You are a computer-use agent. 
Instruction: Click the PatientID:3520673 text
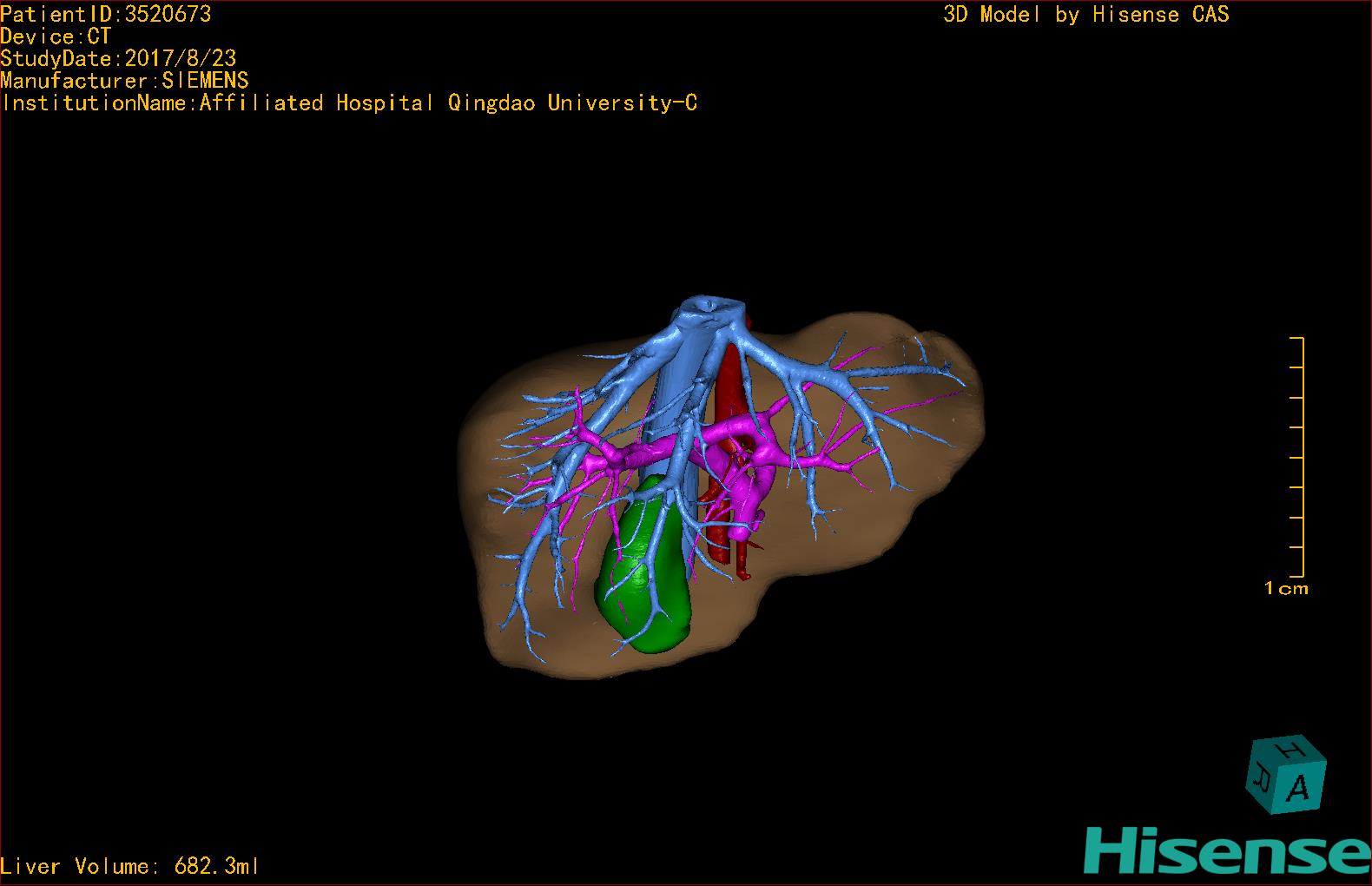(x=106, y=14)
